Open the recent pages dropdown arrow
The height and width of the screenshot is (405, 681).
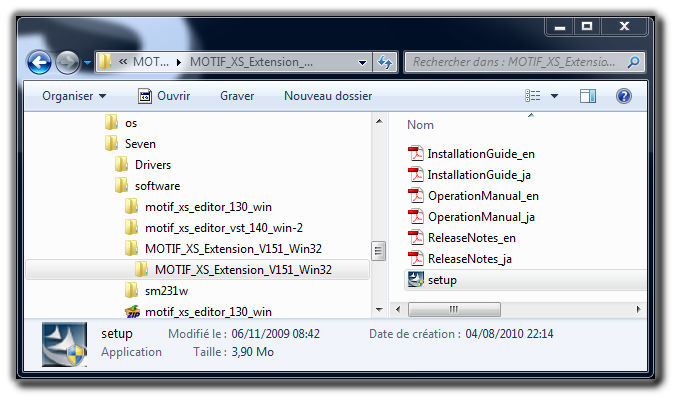(87, 63)
